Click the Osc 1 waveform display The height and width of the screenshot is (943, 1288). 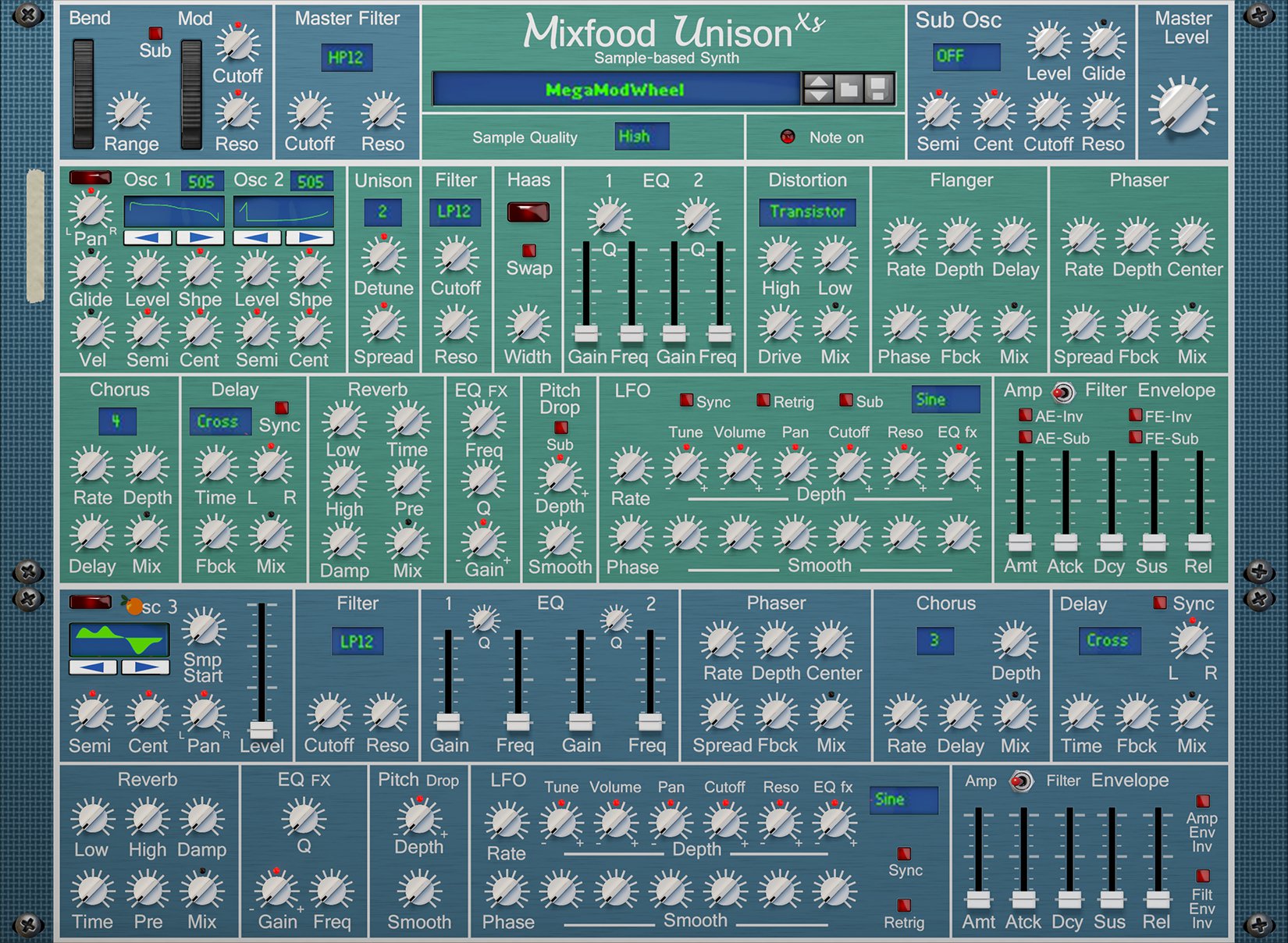tap(174, 212)
